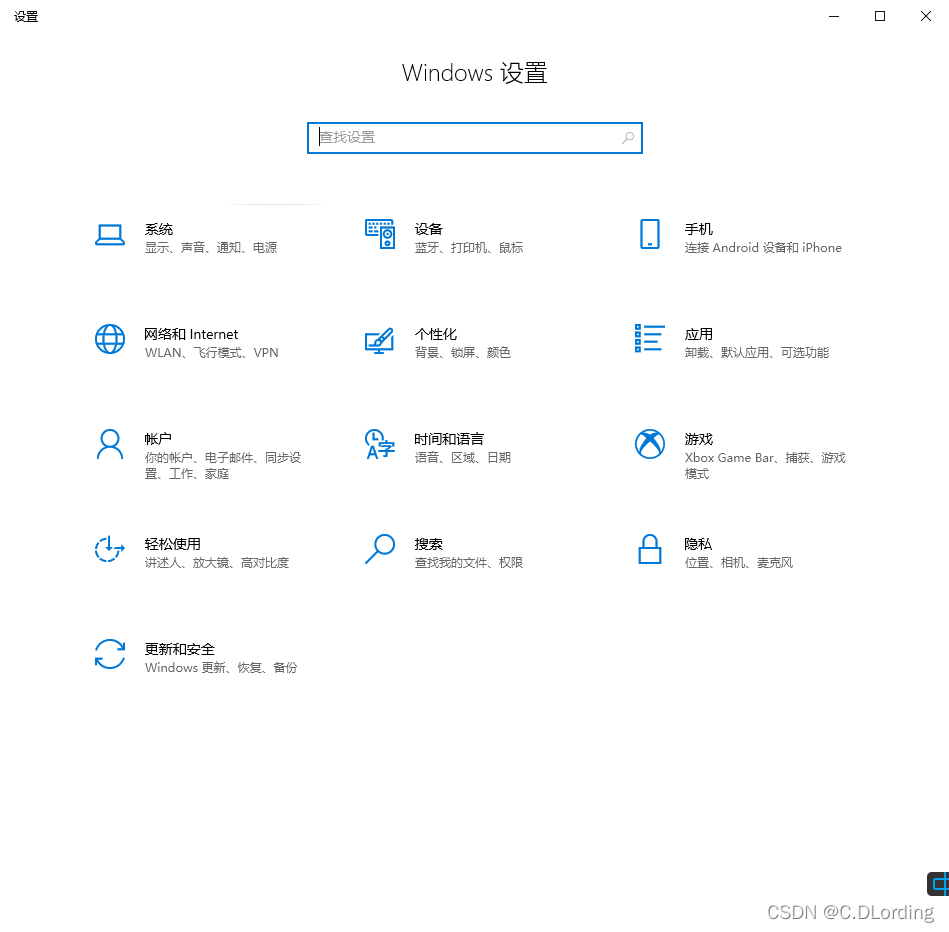
Task: Open the 游戏 Xbox icon
Action: [x=650, y=444]
